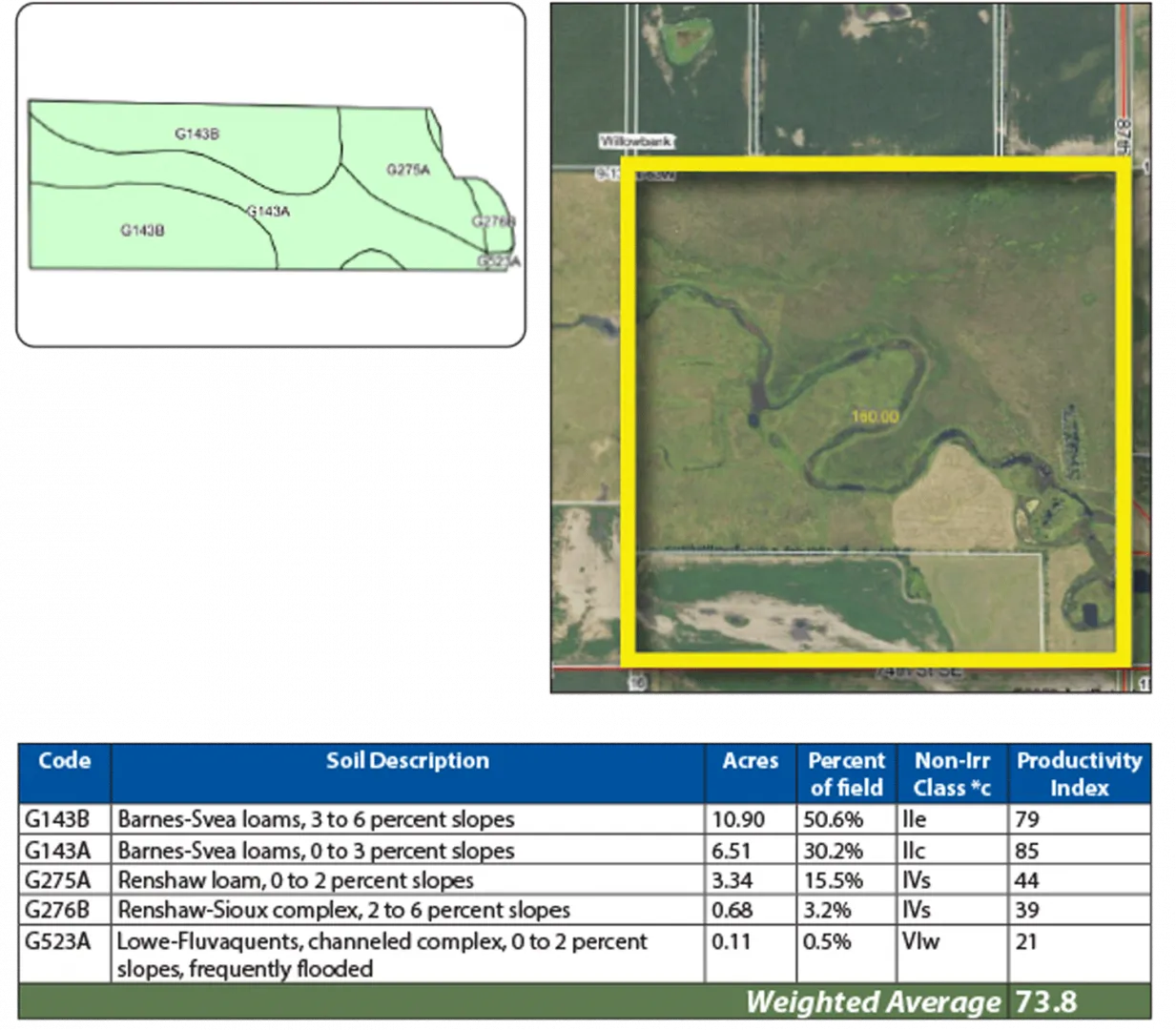This screenshot has width=1176, height=1030.
Task: Click the Weighted Average value 73.8
Action: pos(1045,1002)
